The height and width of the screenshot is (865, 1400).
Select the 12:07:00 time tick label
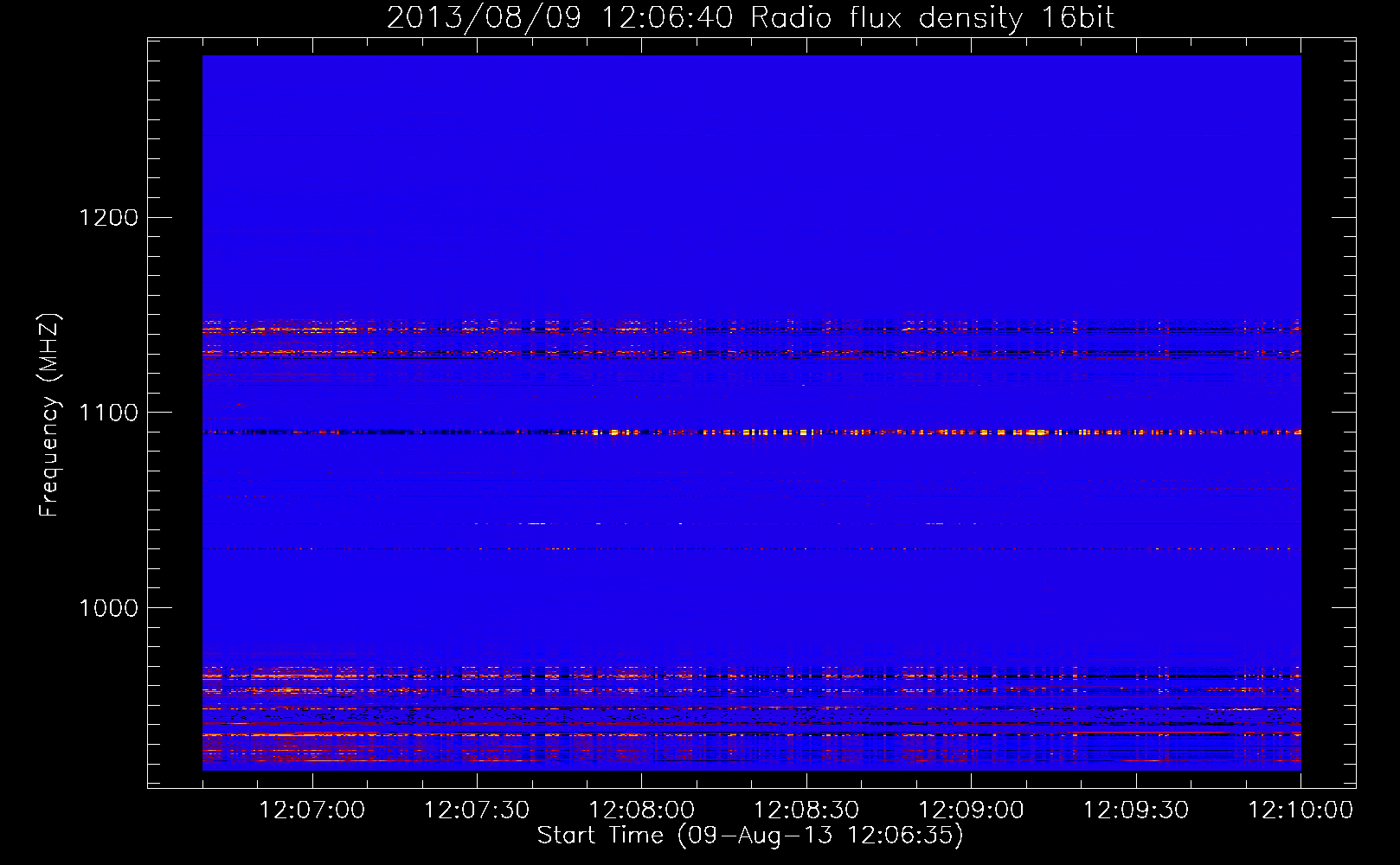click(x=312, y=810)
